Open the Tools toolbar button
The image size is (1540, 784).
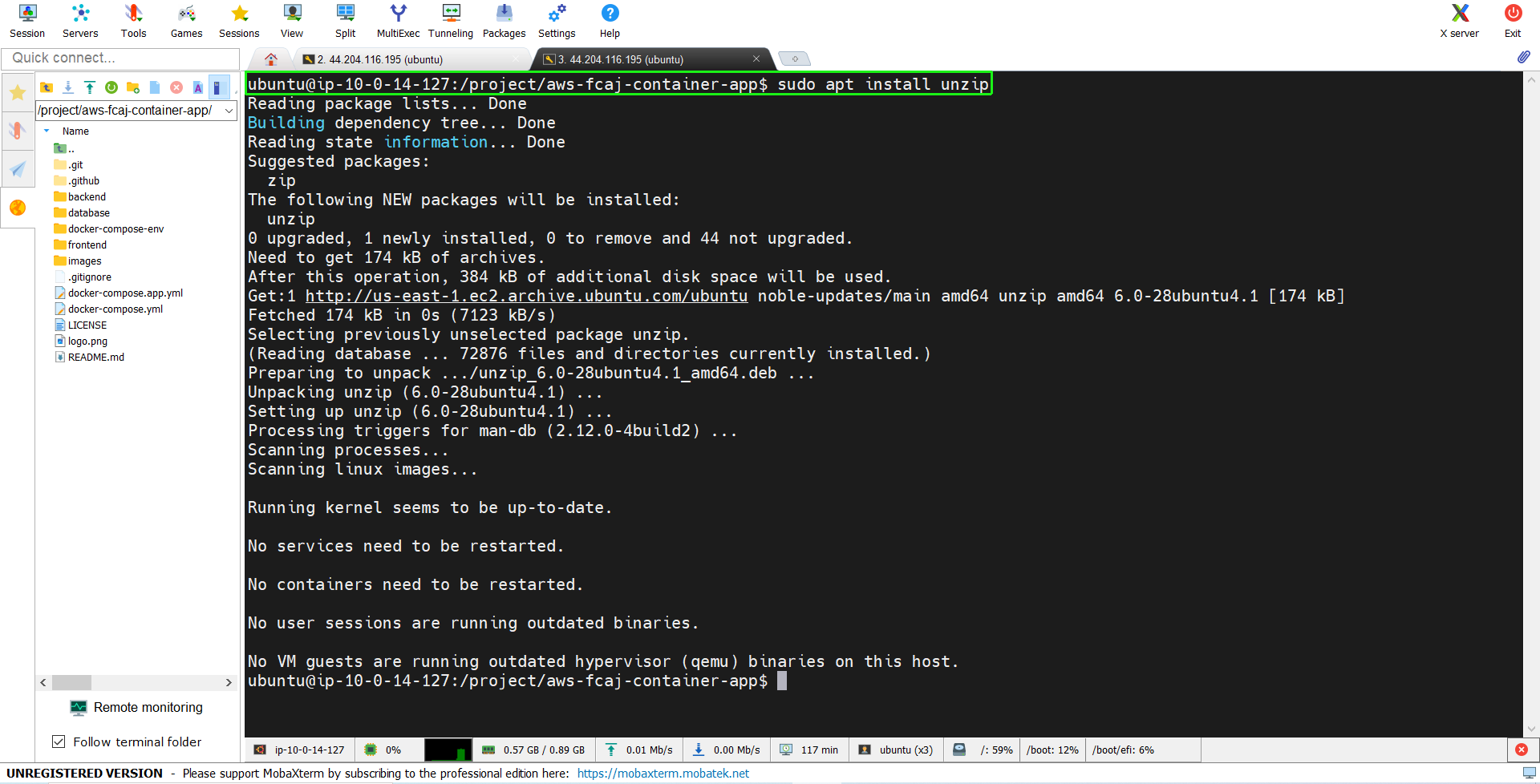tap(133, 21)
